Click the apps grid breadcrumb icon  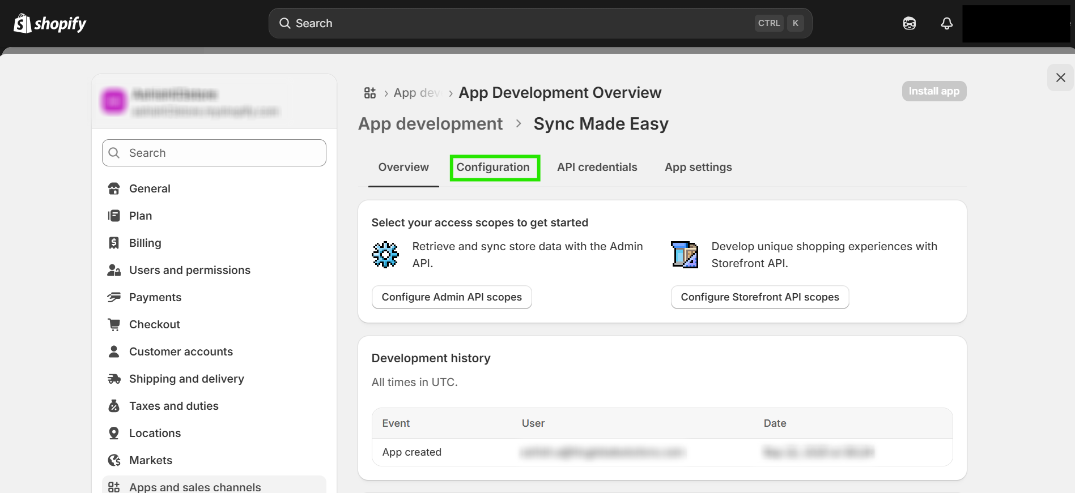[370, 93]
